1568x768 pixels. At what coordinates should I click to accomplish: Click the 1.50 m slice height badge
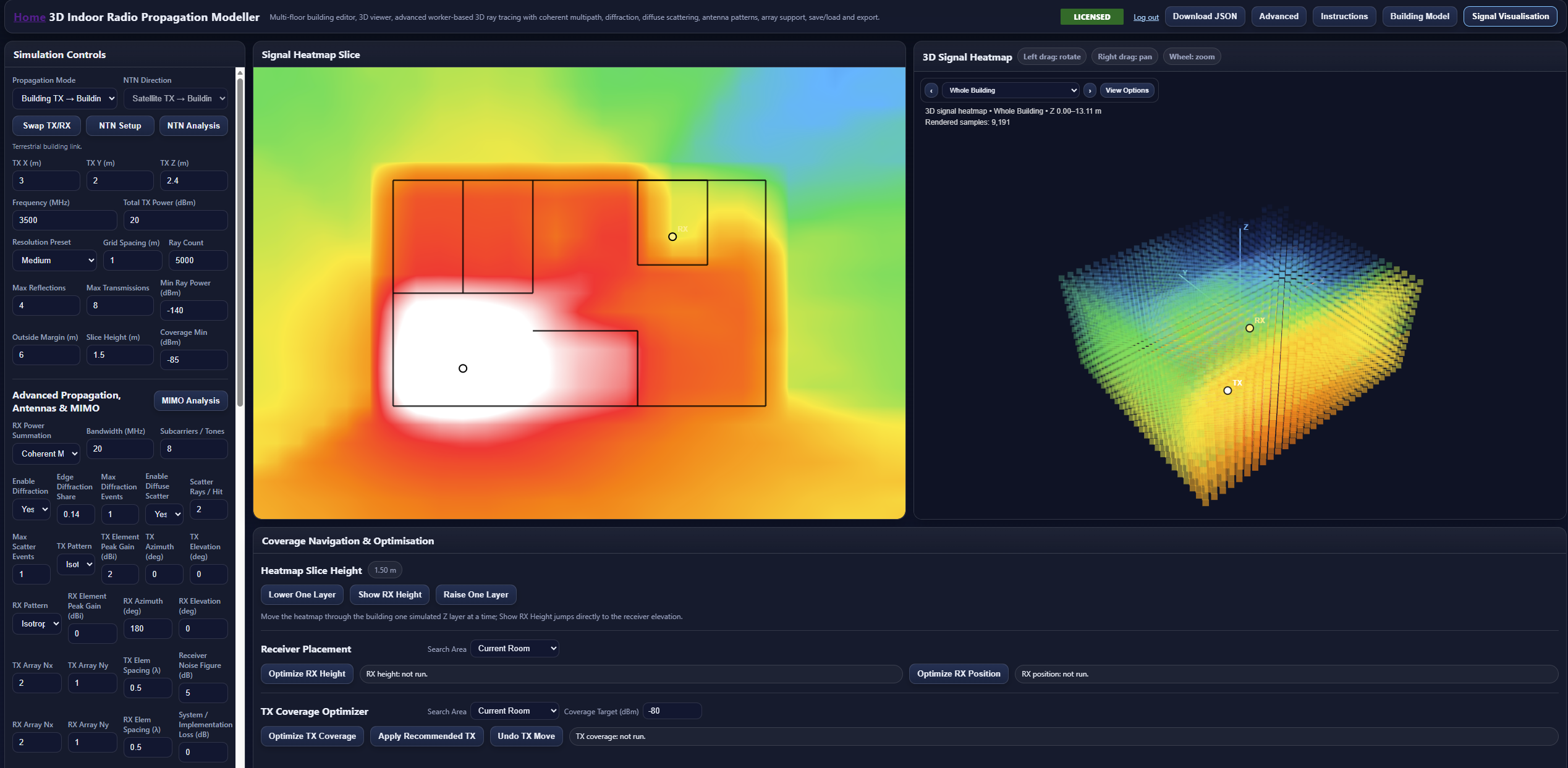click(385, 570)
